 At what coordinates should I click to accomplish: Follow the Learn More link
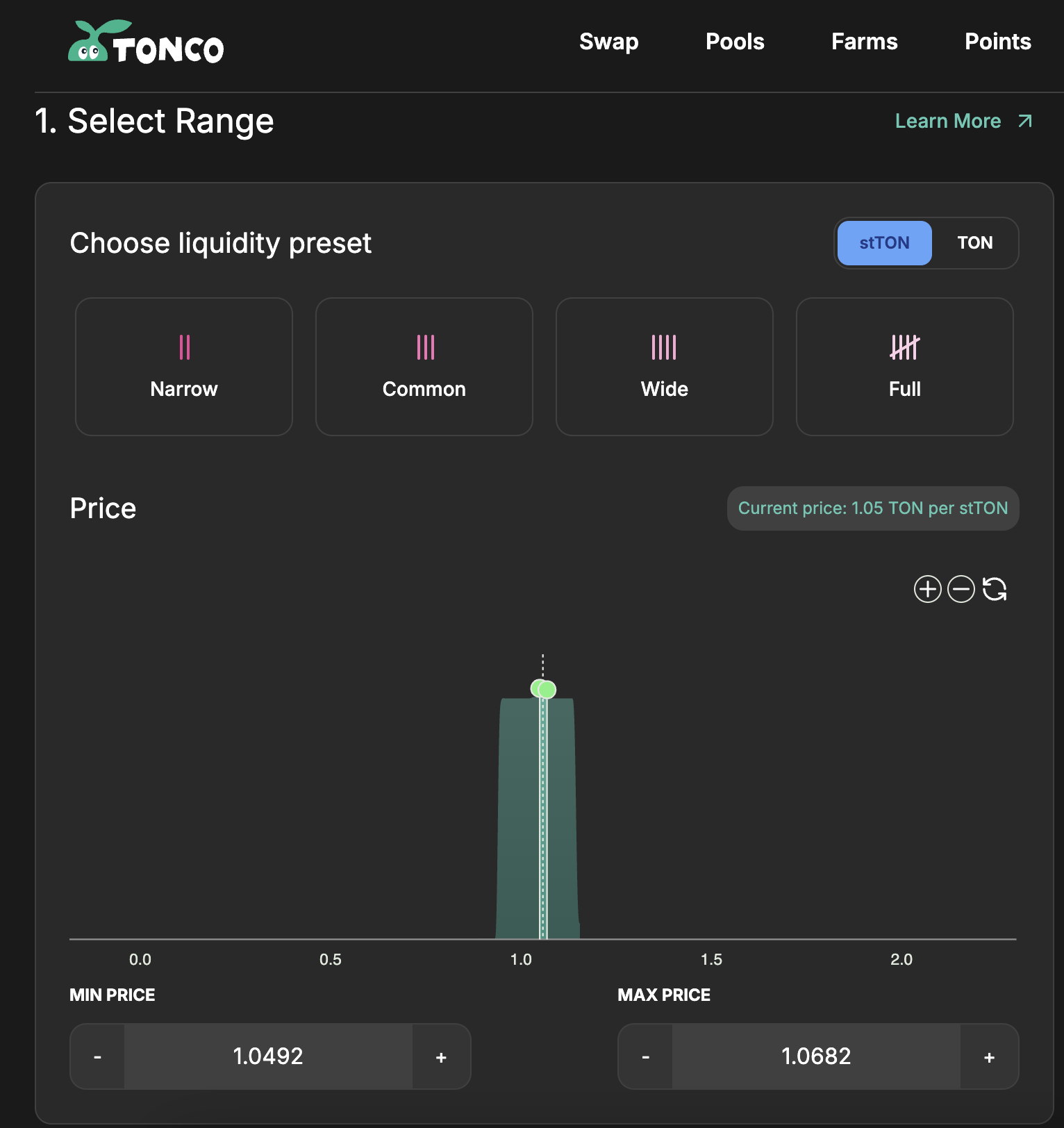click(963, 121)
